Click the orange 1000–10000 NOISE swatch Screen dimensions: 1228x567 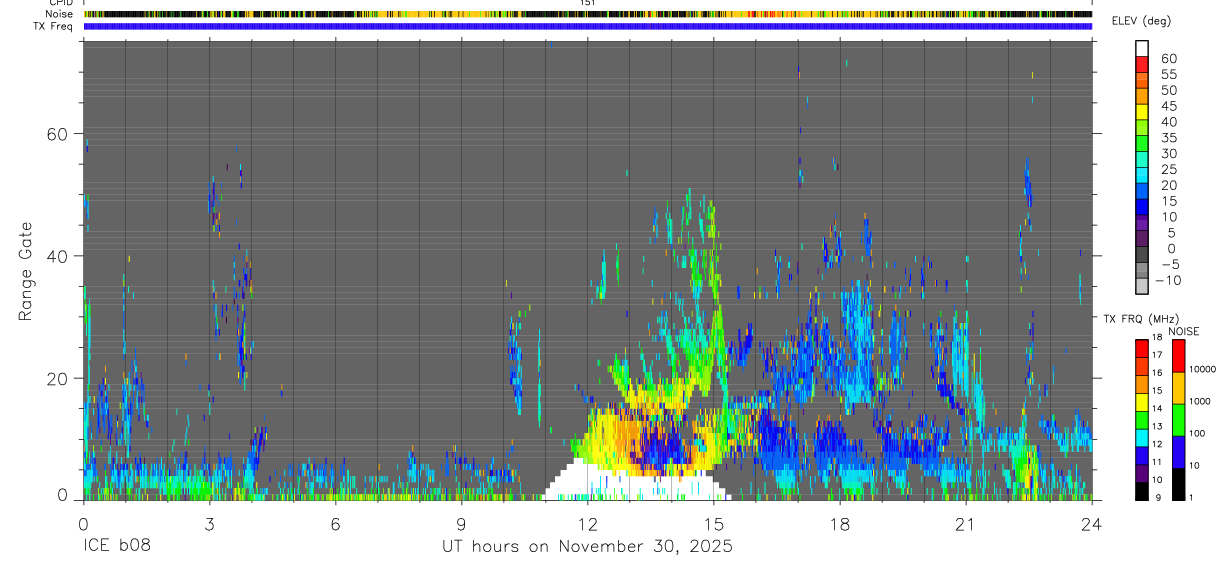click(1178, 388)
